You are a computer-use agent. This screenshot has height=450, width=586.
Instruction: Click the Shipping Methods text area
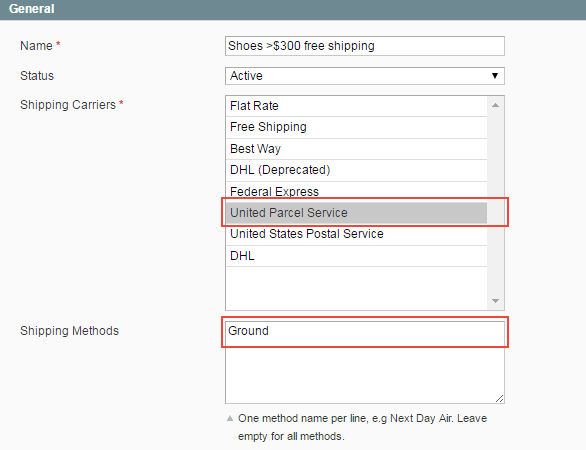coord(365,362)
